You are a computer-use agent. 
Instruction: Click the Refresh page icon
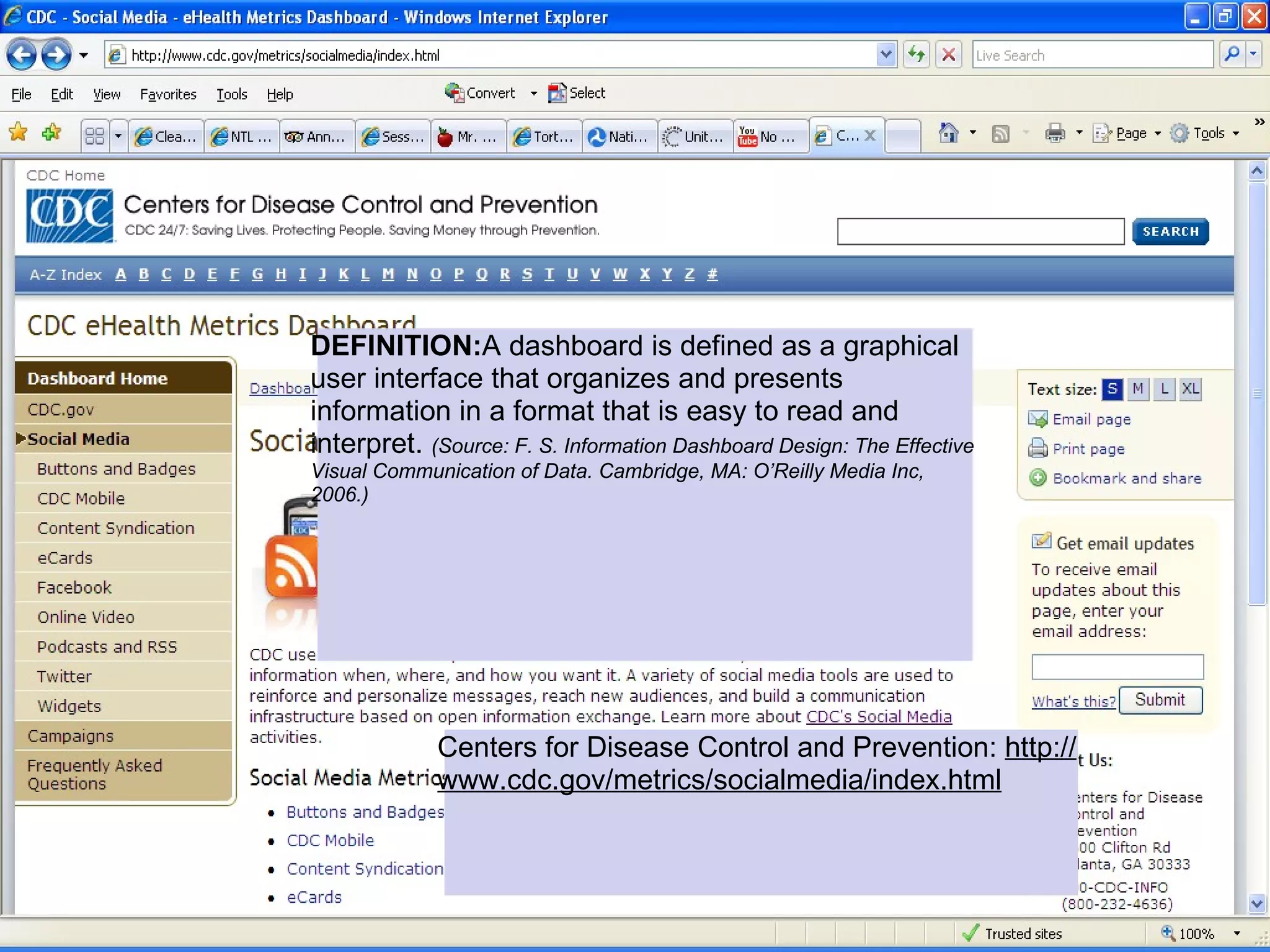point(917,55)
